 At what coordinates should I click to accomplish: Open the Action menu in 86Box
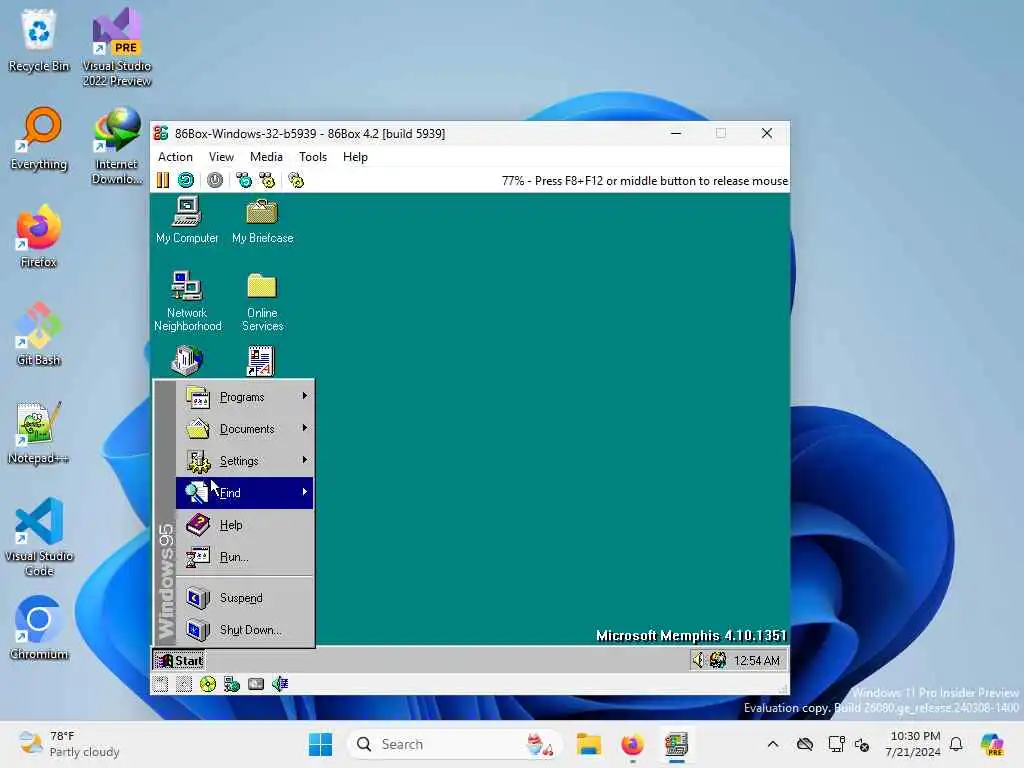click(x=175, y=157)
